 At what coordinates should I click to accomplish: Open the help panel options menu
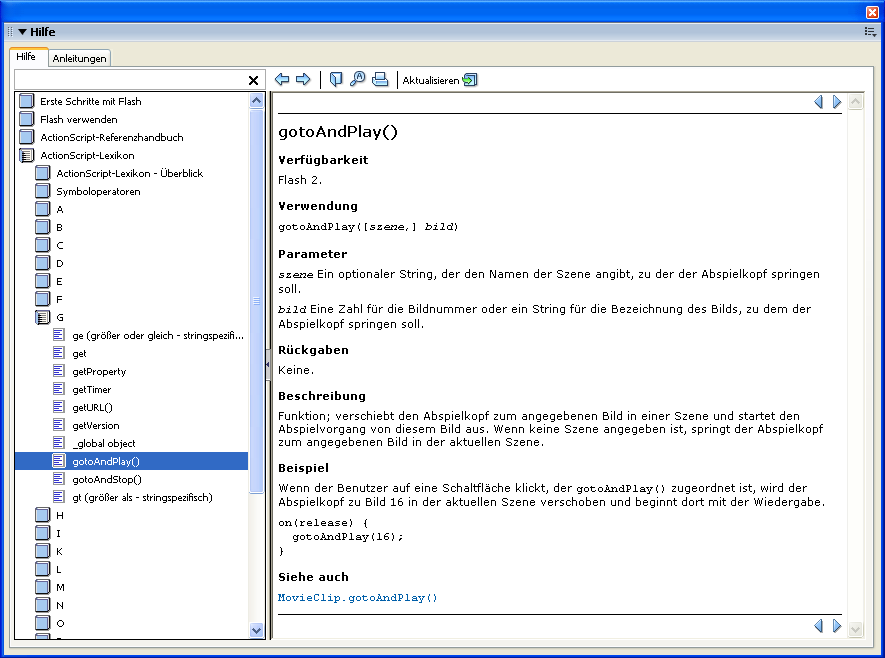click(x=868, y=31)
